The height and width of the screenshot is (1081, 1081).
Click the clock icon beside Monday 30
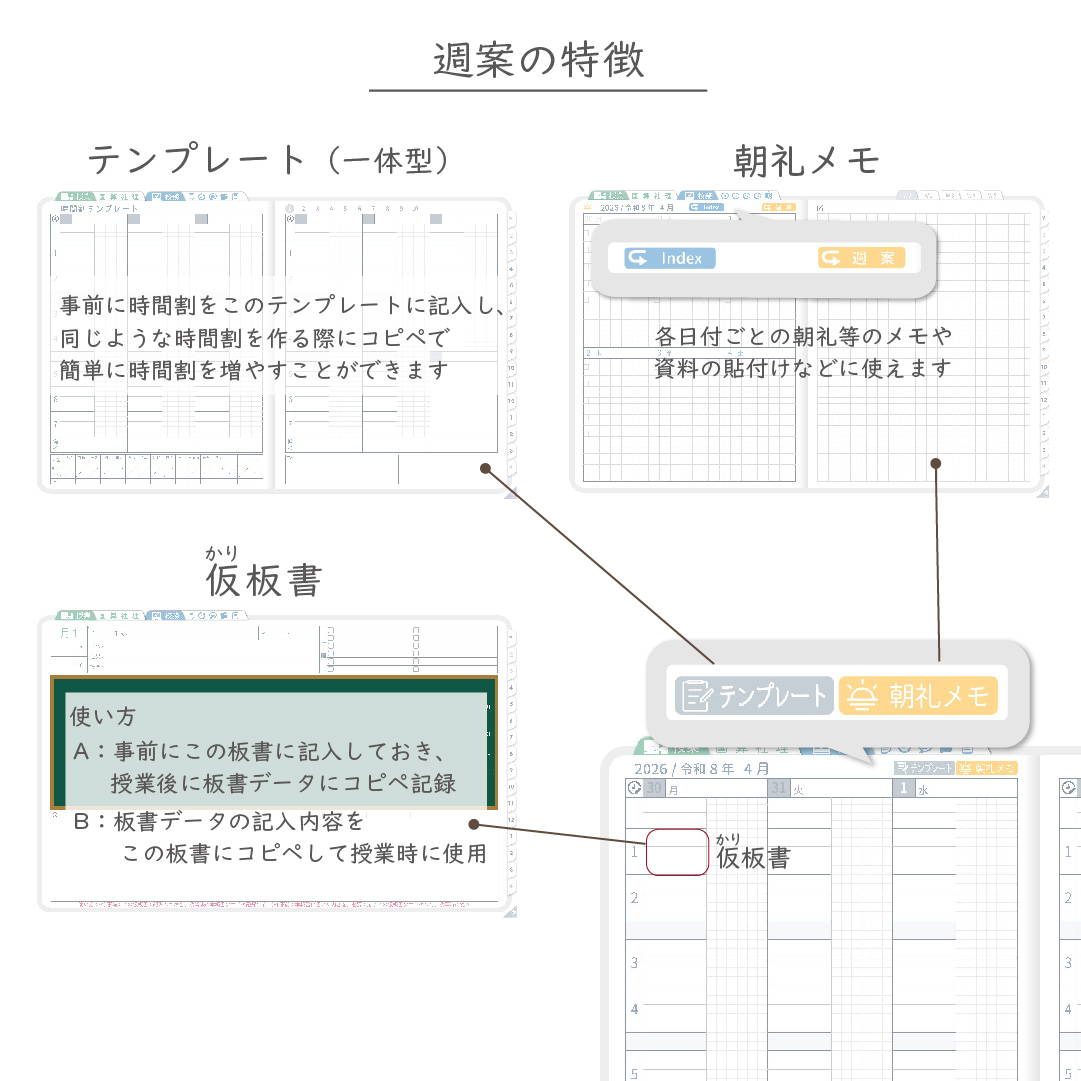coord(634,788)
